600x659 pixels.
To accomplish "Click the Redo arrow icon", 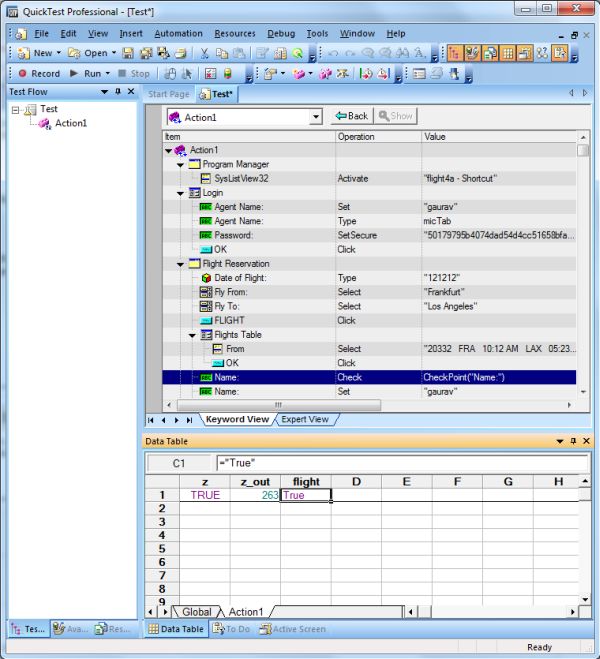I will pos(350,53).
